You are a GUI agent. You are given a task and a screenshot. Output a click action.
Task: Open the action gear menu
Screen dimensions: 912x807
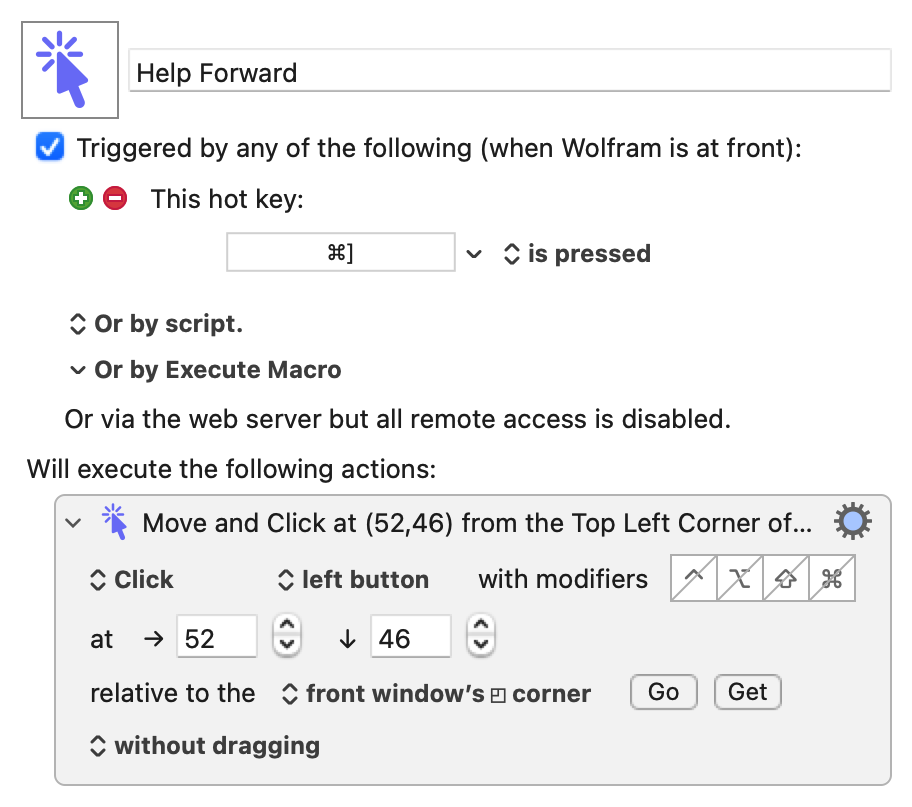click(852, 522)
